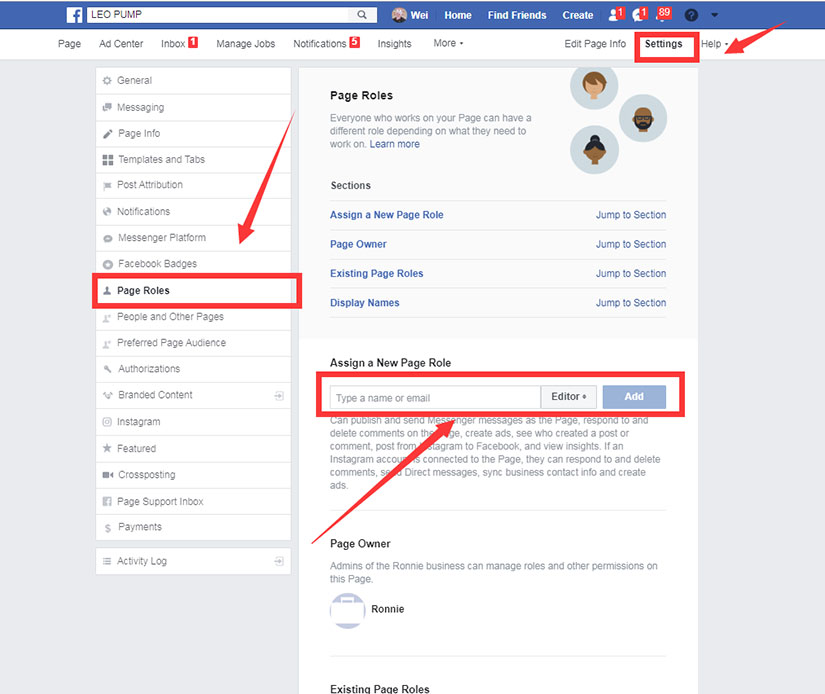Open Existing Page Roles section link
Screen dimensions: 825x694
(377, 274)
